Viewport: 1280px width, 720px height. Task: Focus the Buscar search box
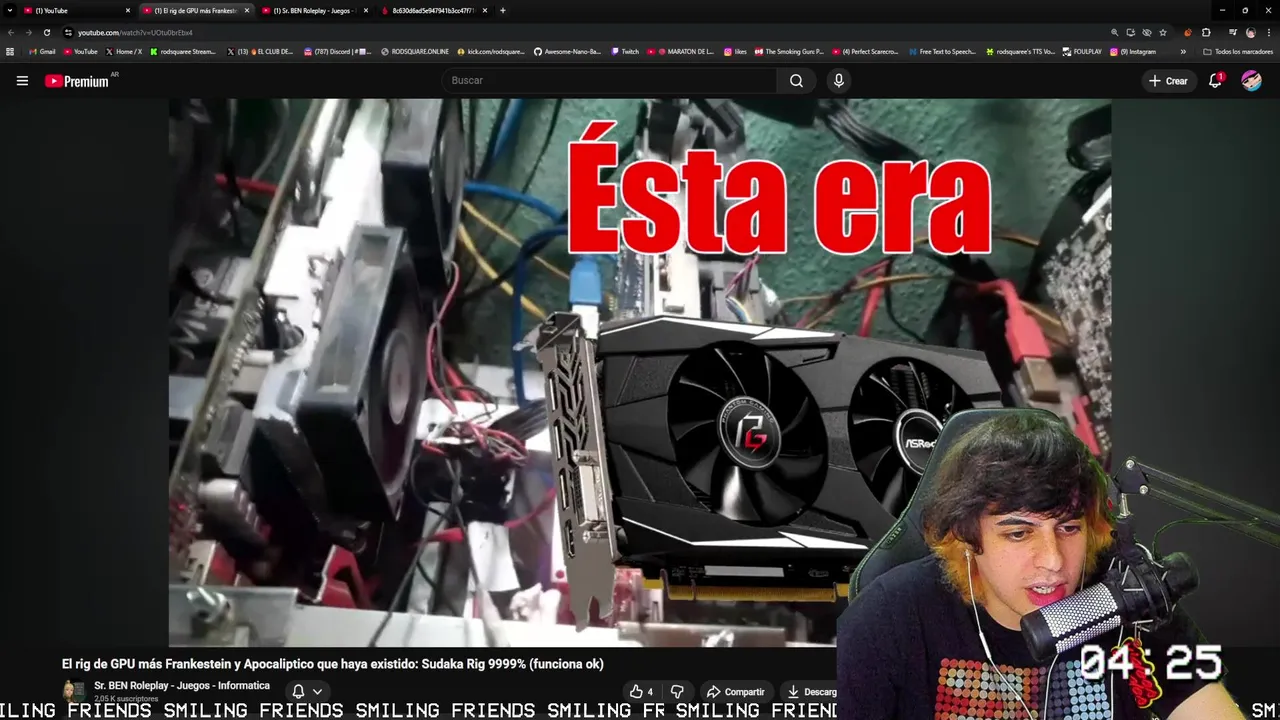coord(609,81)
